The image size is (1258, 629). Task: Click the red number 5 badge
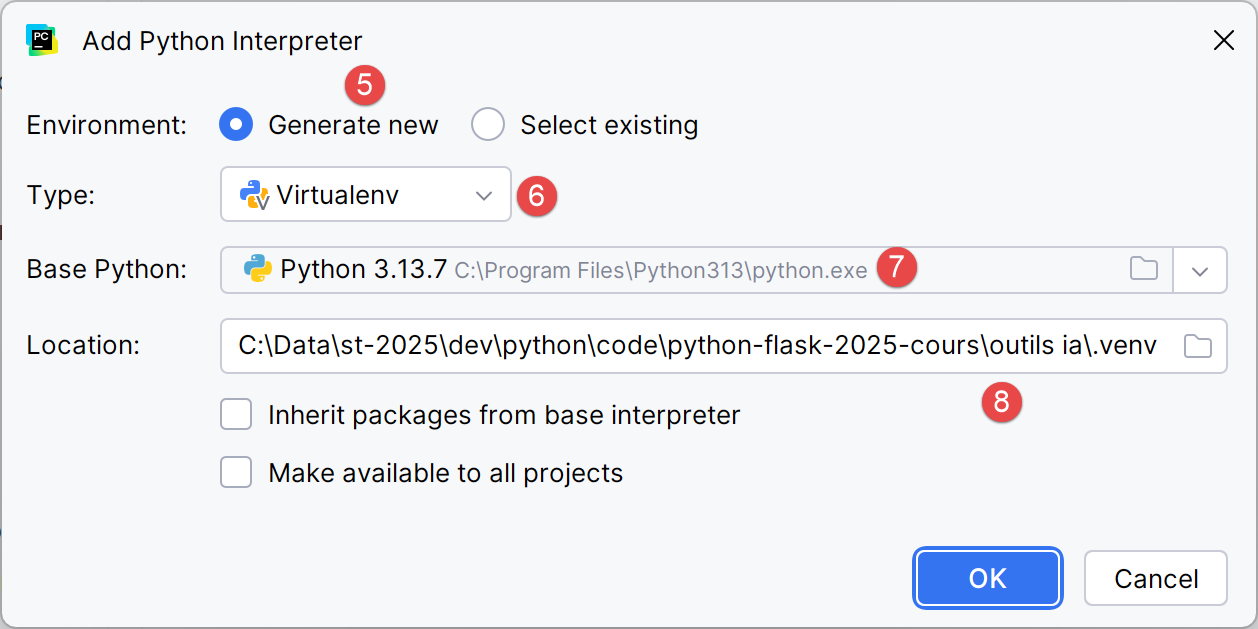click(365, 86)
